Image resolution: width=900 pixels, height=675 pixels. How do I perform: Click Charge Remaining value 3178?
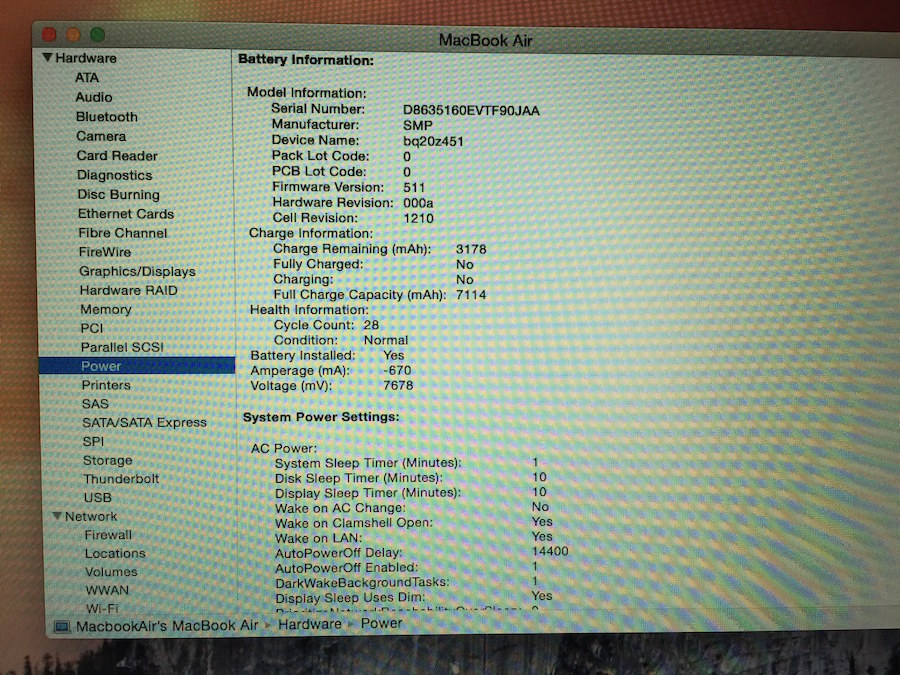click(471, 249)
